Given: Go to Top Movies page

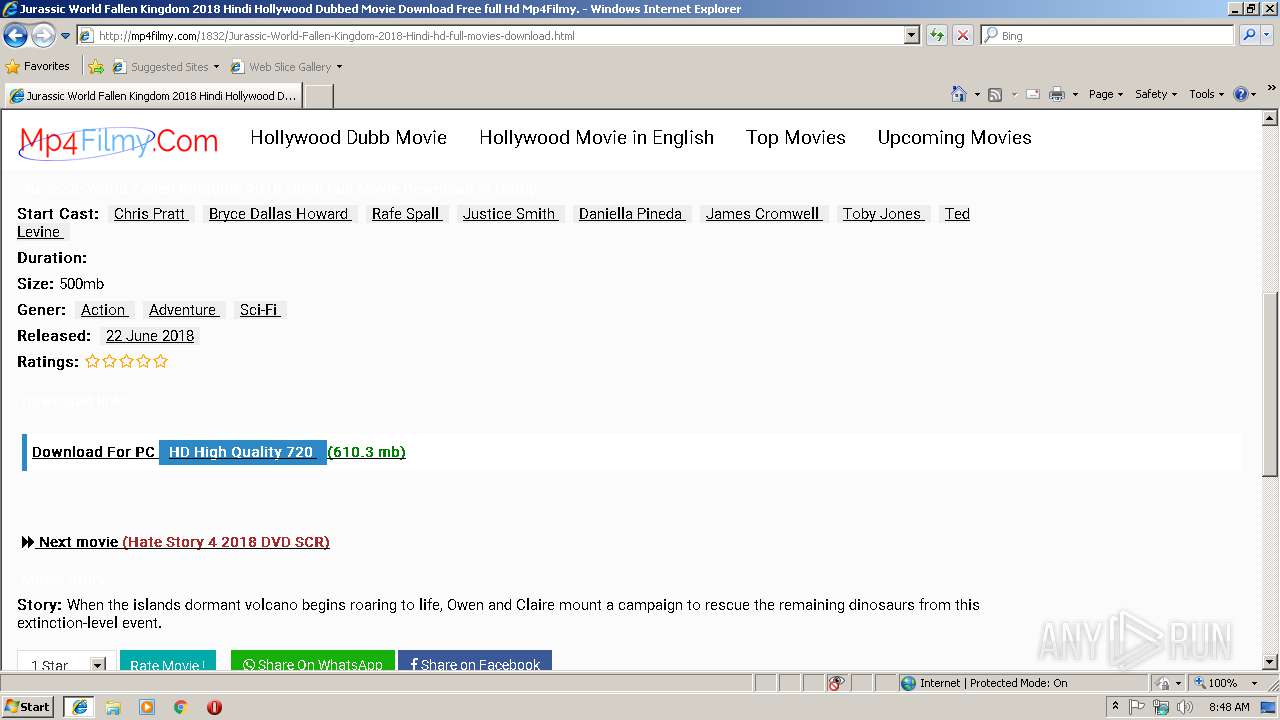Looking at the screenshot, I should [x=796, y=138].
